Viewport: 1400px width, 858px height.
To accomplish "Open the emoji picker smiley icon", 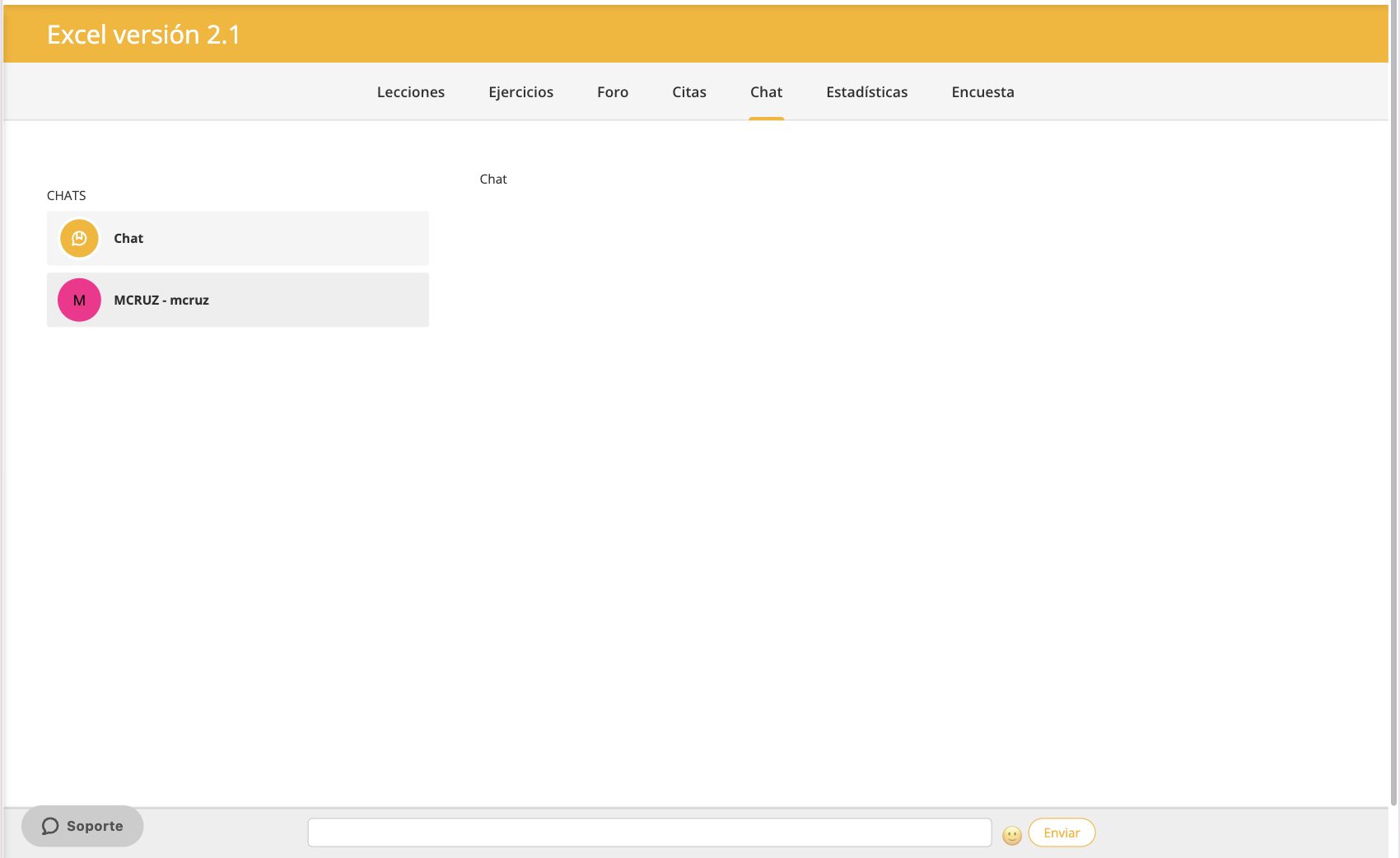I will pyautogui.click(x=1012, y=835).
